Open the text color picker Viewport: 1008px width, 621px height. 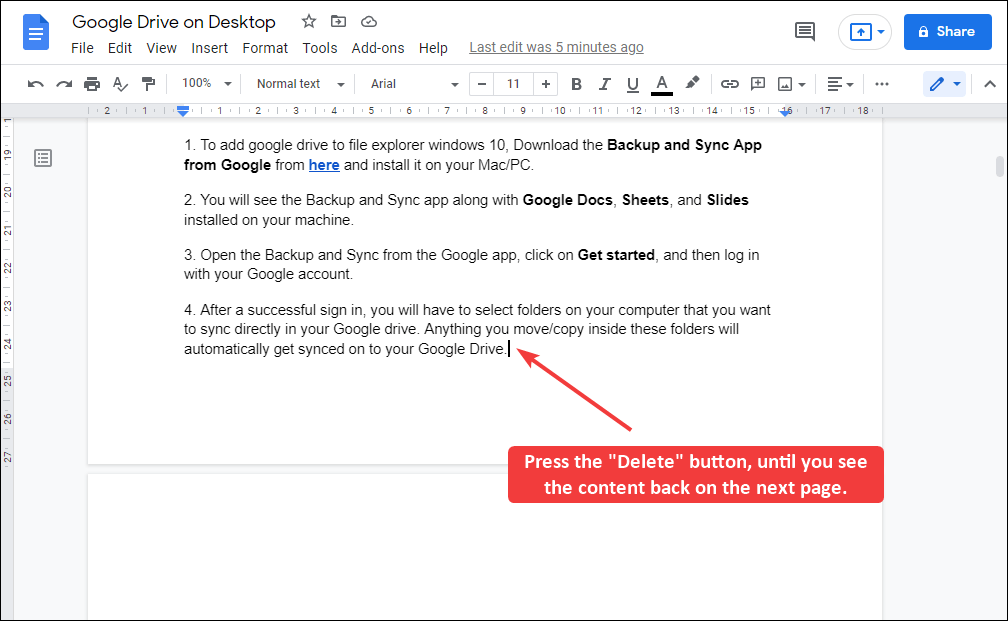coord(661,84)
